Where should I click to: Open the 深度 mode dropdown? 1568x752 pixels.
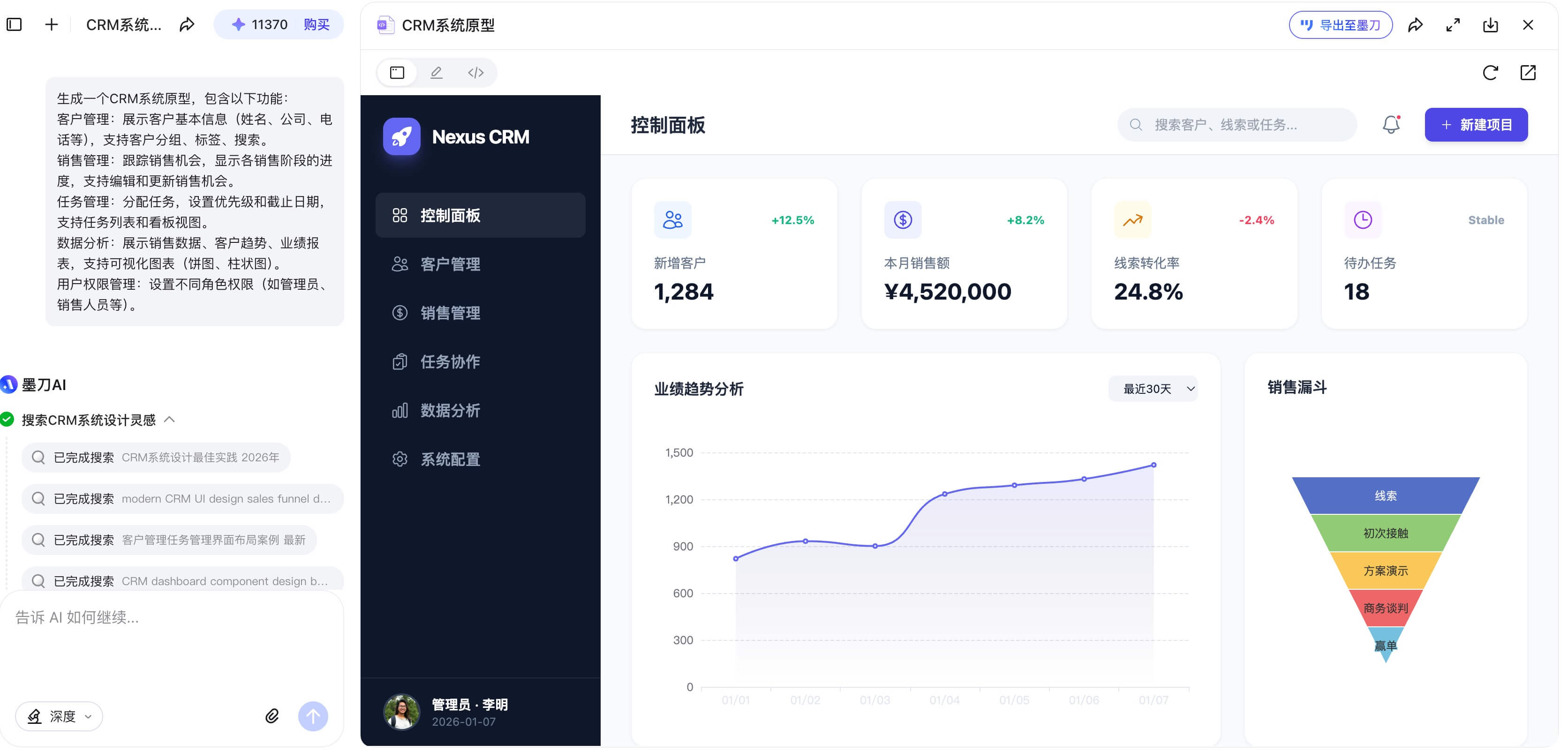coord(59,716)
